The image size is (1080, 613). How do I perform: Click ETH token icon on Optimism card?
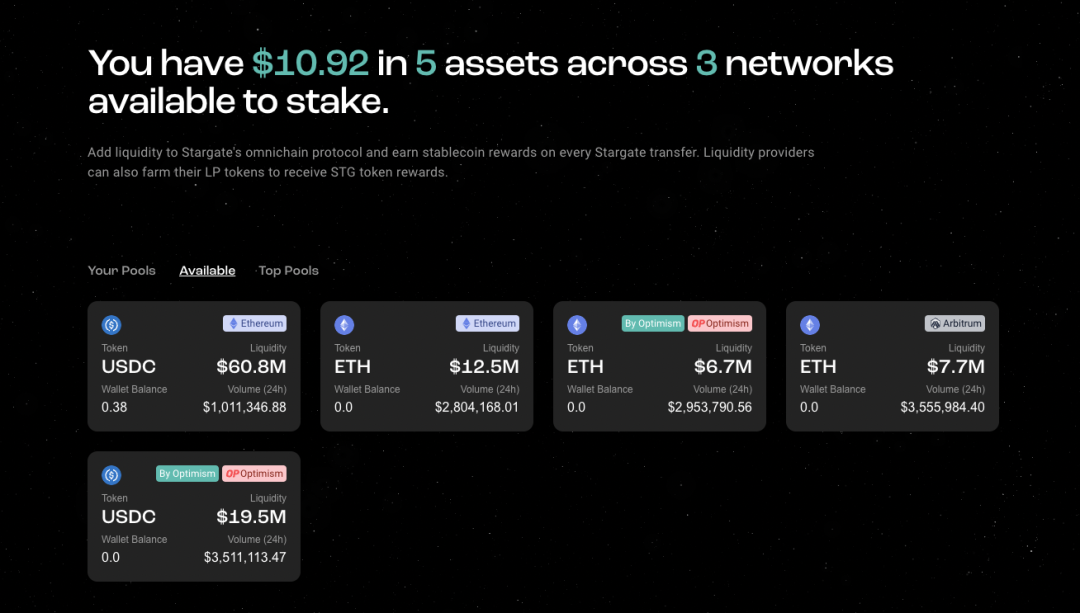(577, 325)
